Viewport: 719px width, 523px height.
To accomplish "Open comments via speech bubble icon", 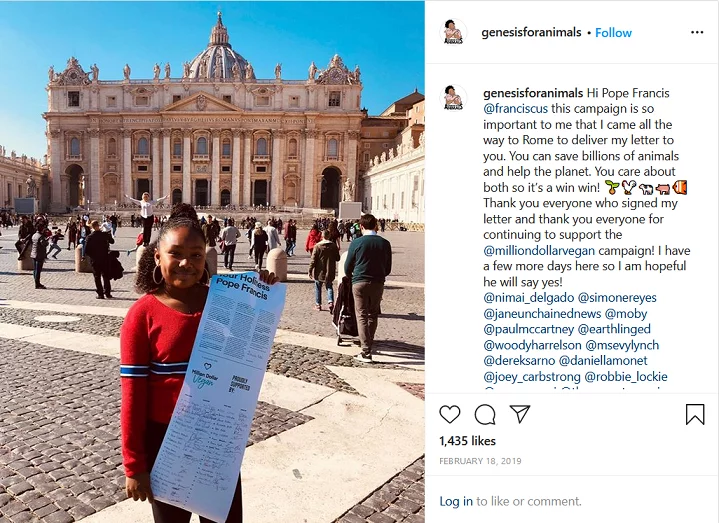I will point(485,414).
